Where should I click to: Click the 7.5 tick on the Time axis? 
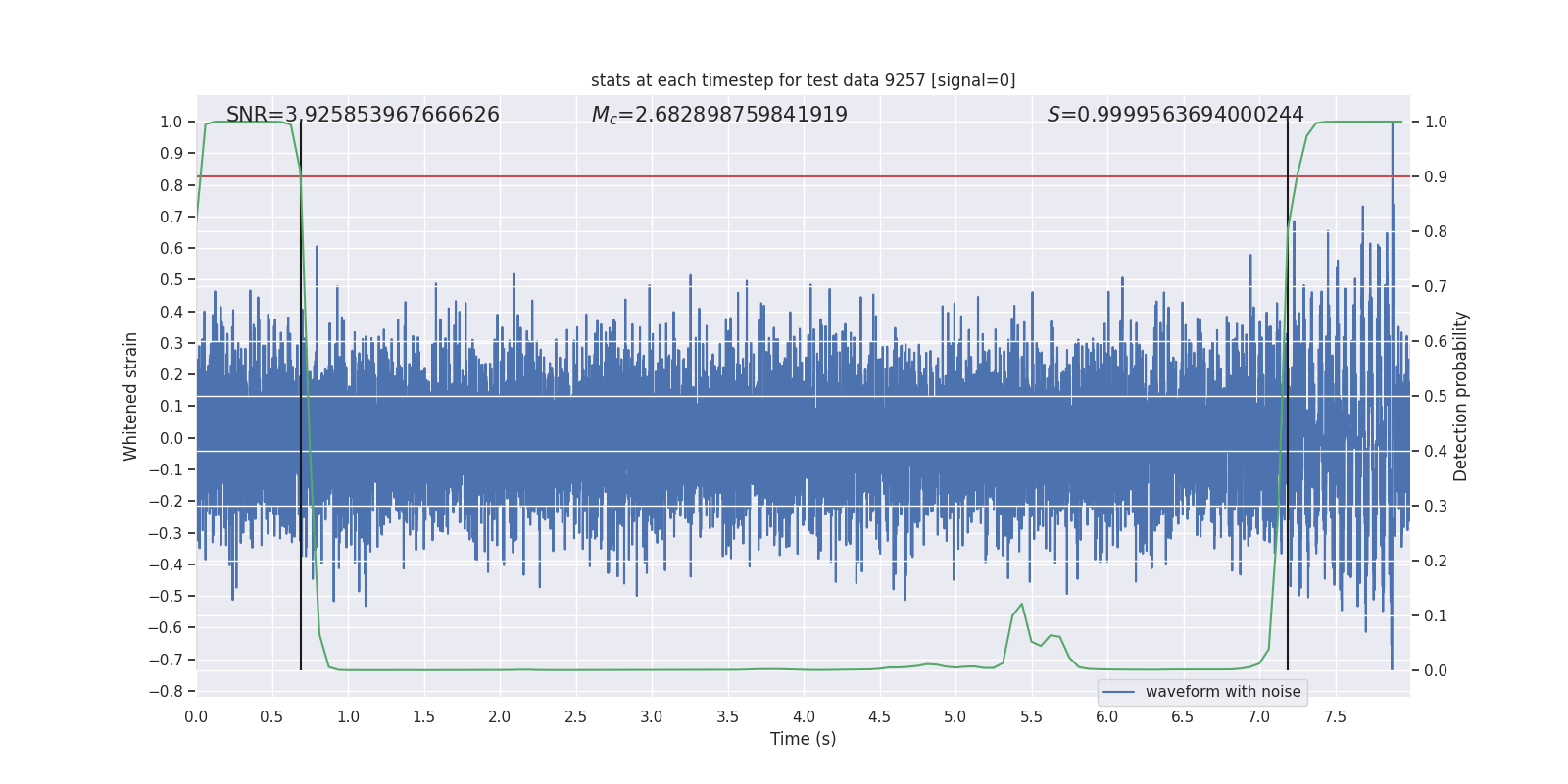tap(1335, 716)
